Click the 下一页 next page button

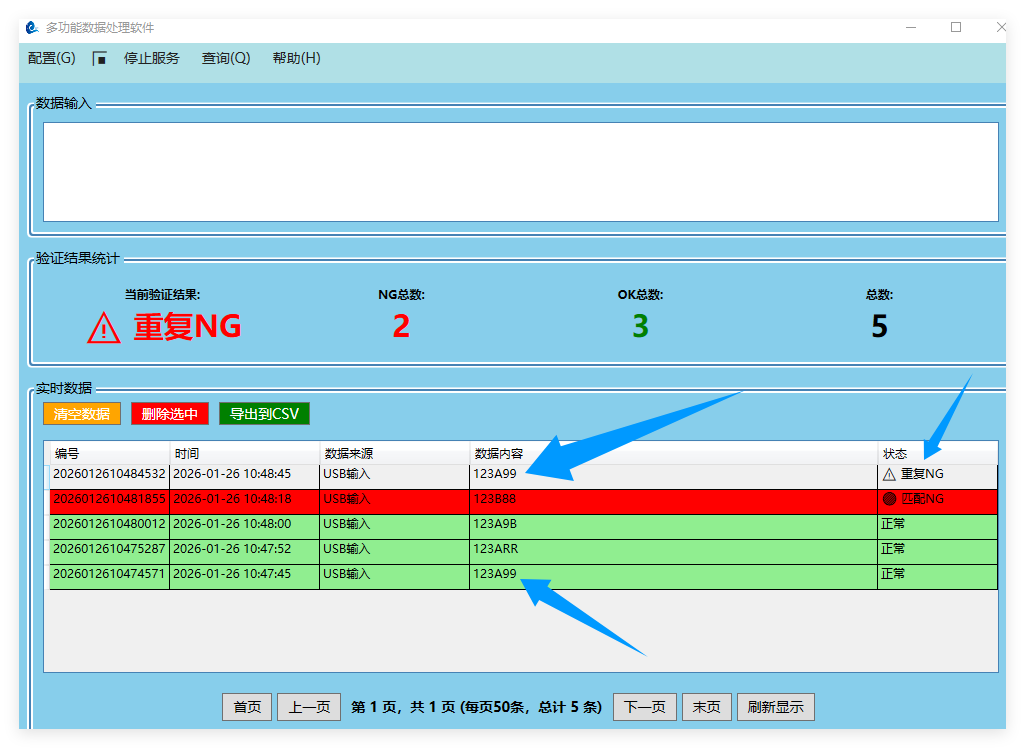(x=645, y=707)
